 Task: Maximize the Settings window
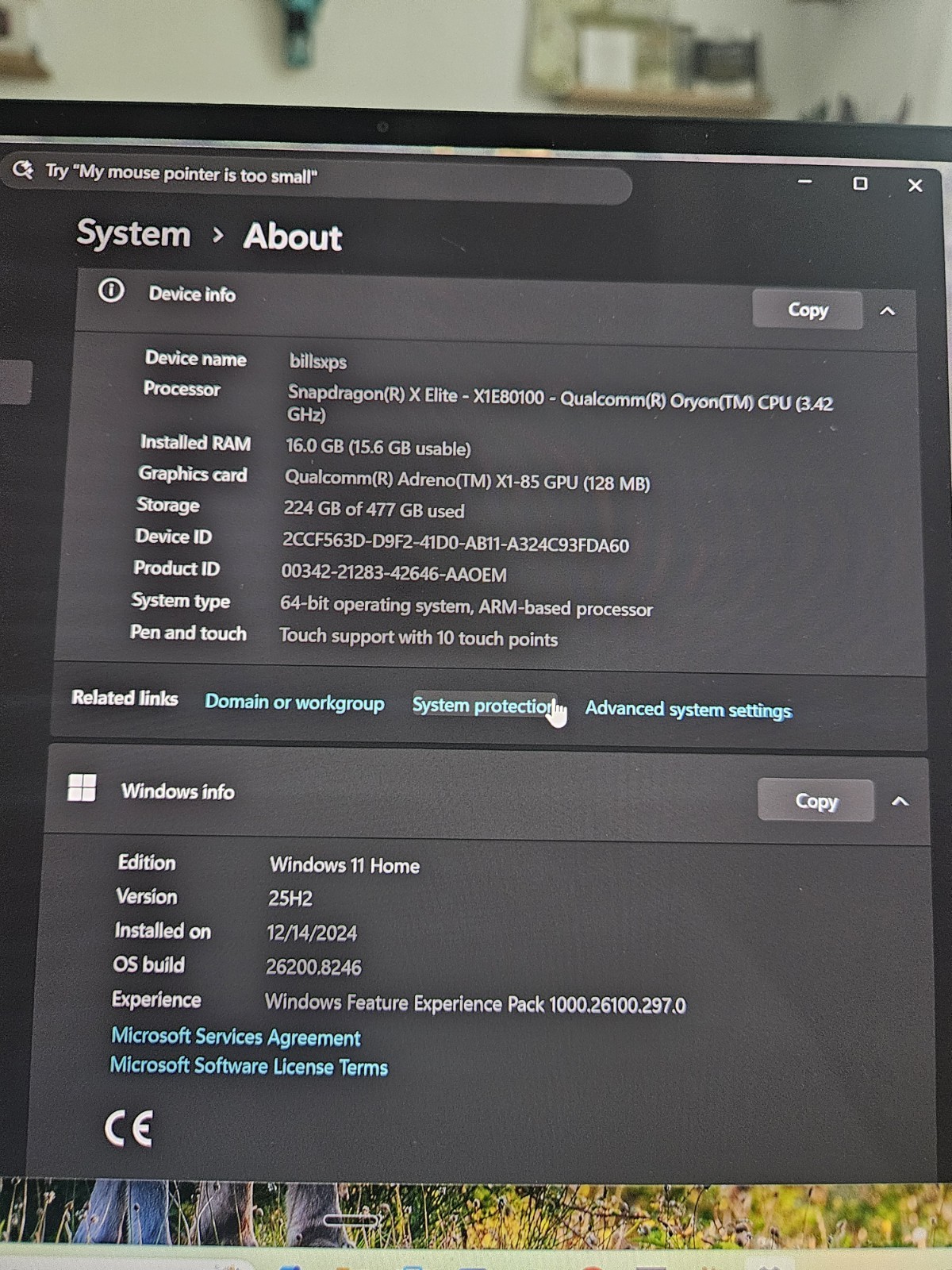click(x=860, y=183)
